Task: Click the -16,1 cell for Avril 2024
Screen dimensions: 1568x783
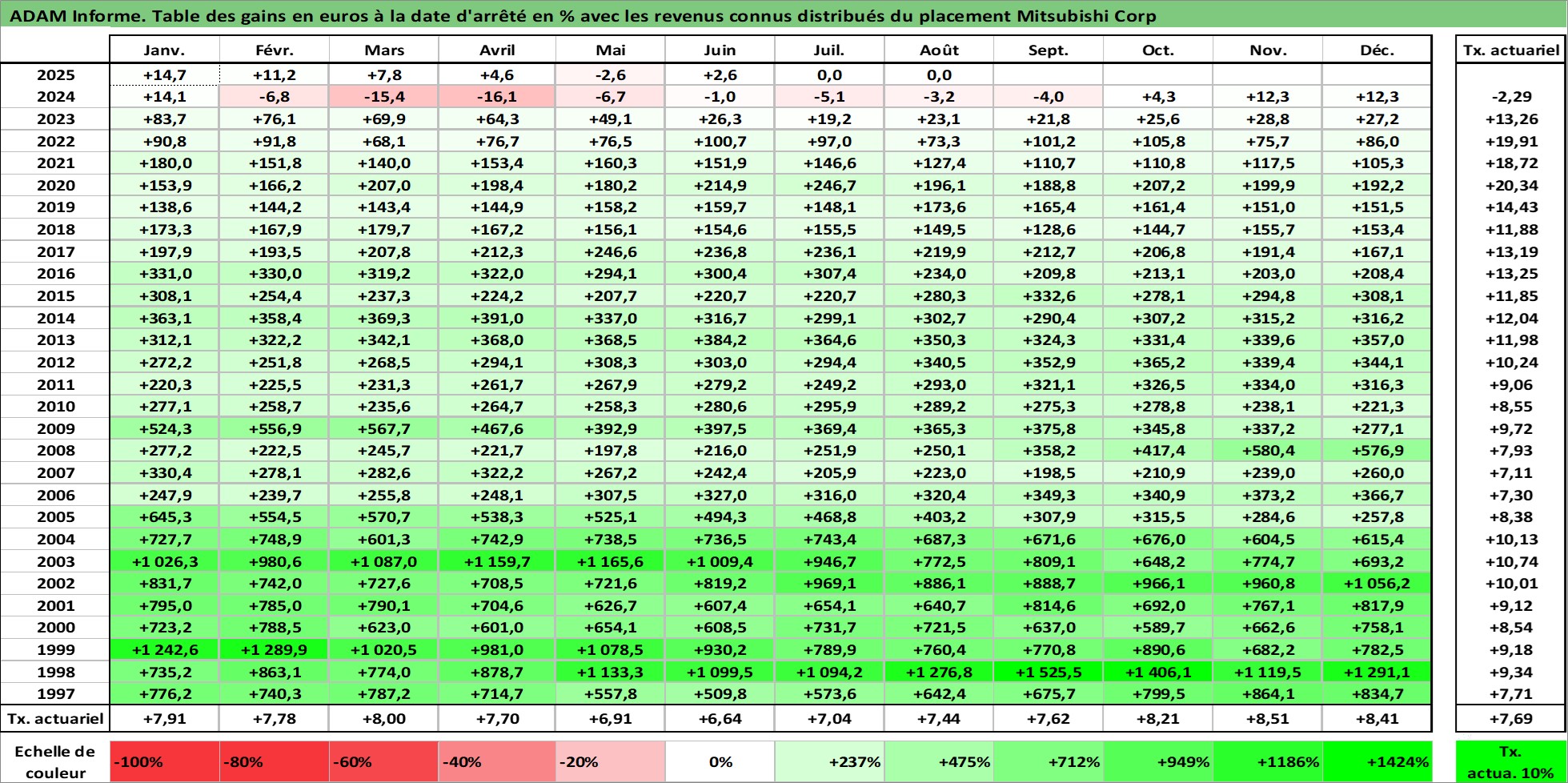Action: tap(497, 97)
